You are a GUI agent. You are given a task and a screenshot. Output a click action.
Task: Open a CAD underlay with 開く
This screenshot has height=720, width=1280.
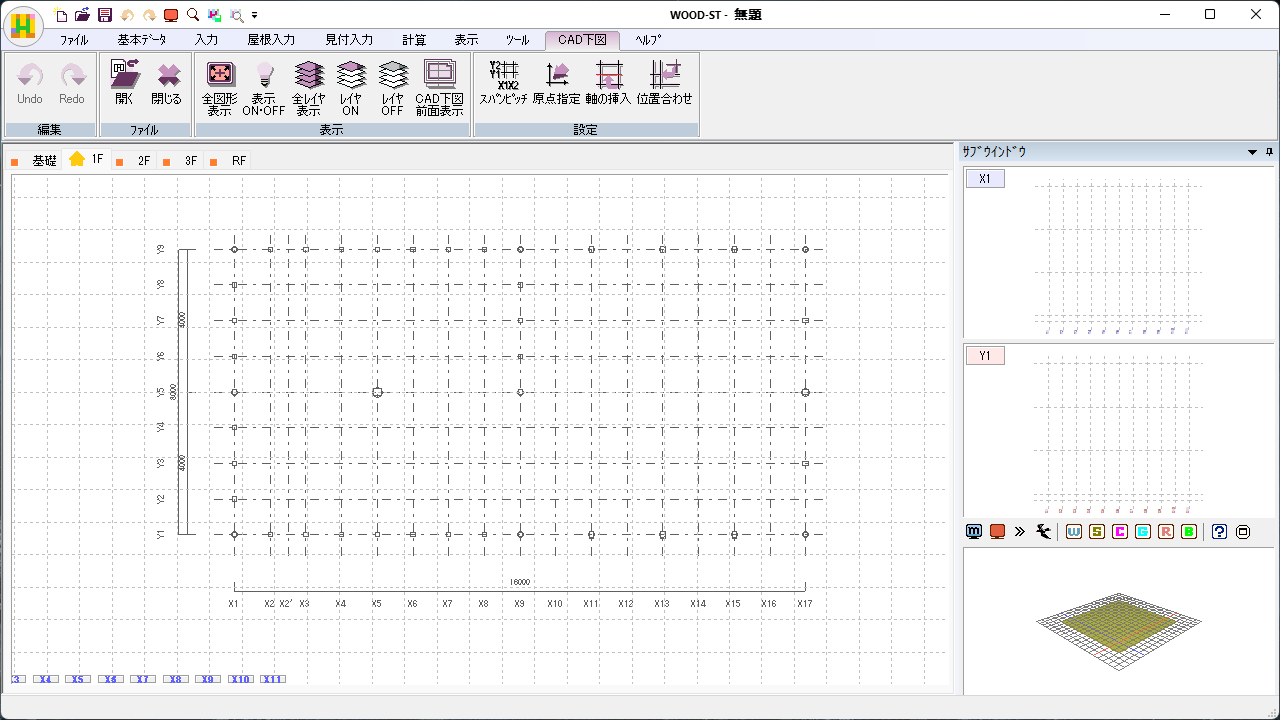coord(124,76)
